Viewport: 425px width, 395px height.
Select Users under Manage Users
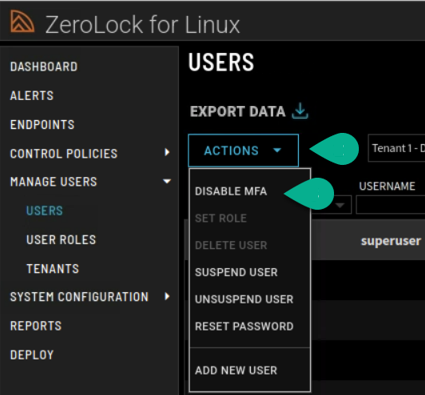[44, 211]
